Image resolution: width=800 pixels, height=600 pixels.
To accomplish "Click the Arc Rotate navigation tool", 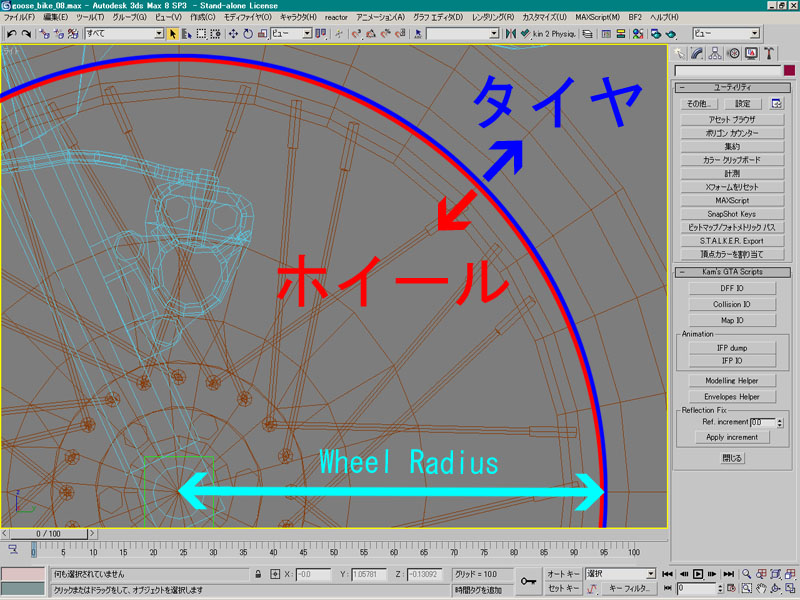I will 776,588.
